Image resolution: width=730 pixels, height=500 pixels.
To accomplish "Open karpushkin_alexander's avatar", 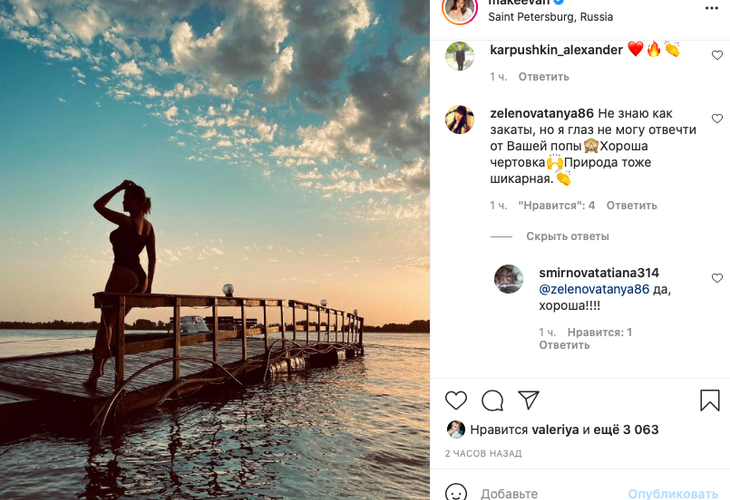I will [460, 56].
